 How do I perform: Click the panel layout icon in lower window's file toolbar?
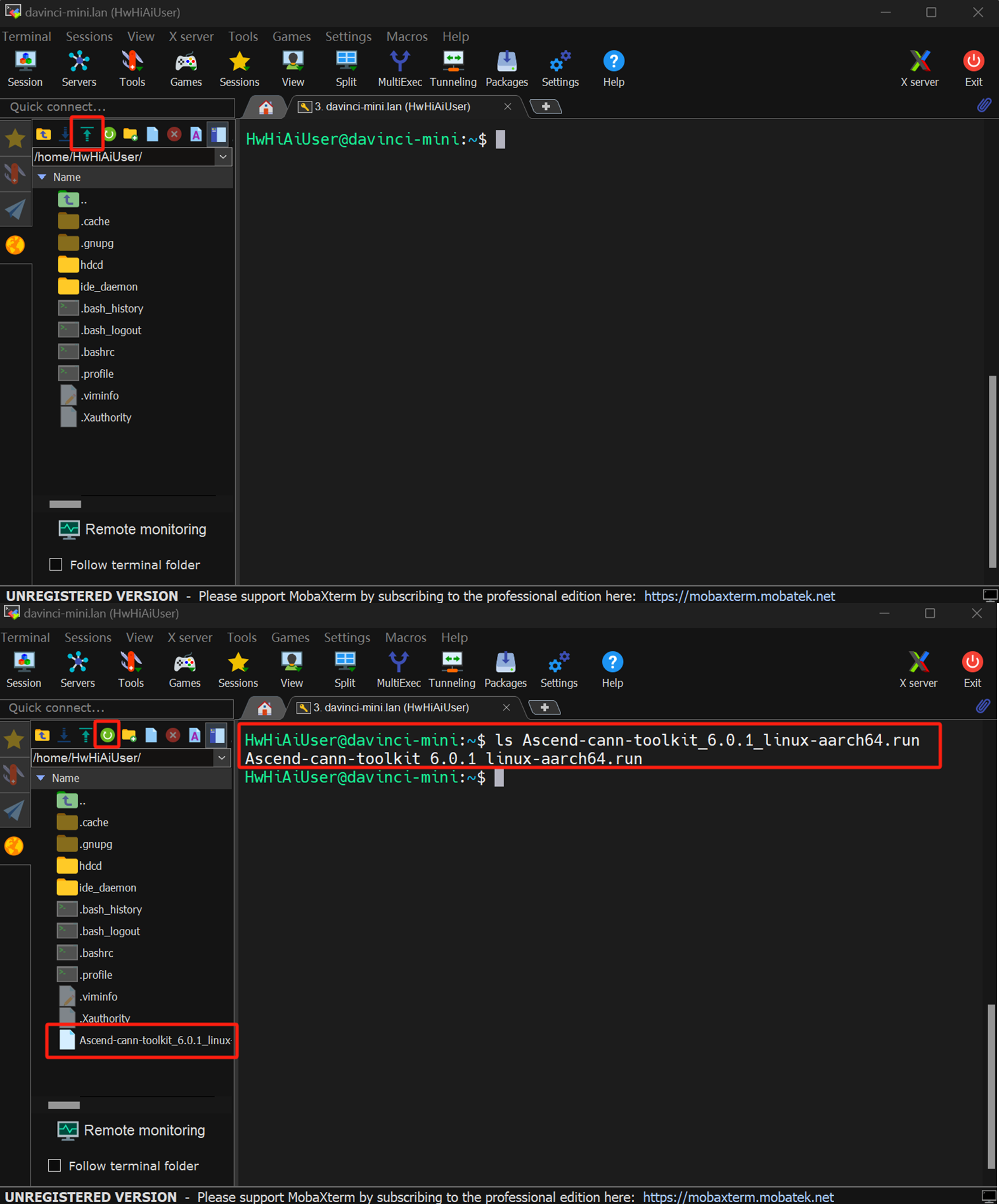click(217, 735)
